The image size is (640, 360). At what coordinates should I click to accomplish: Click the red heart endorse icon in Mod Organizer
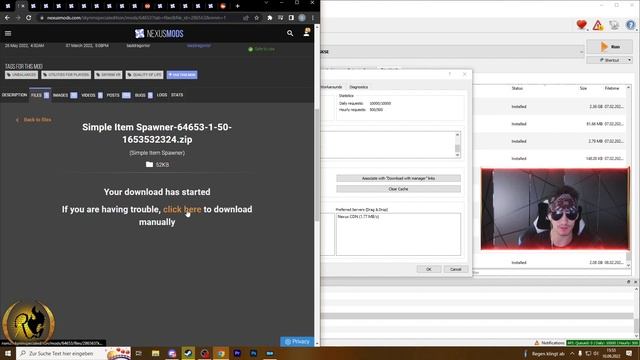tap(582, 25)
